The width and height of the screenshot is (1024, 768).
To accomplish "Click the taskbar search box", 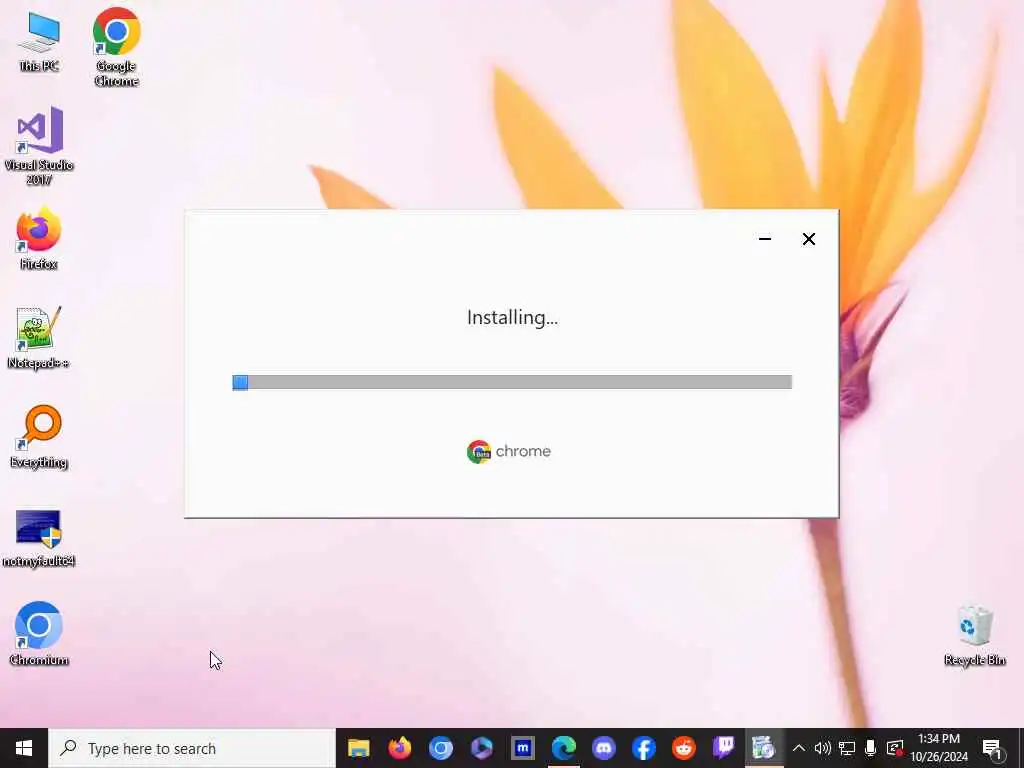I will (x=192, y=748).
